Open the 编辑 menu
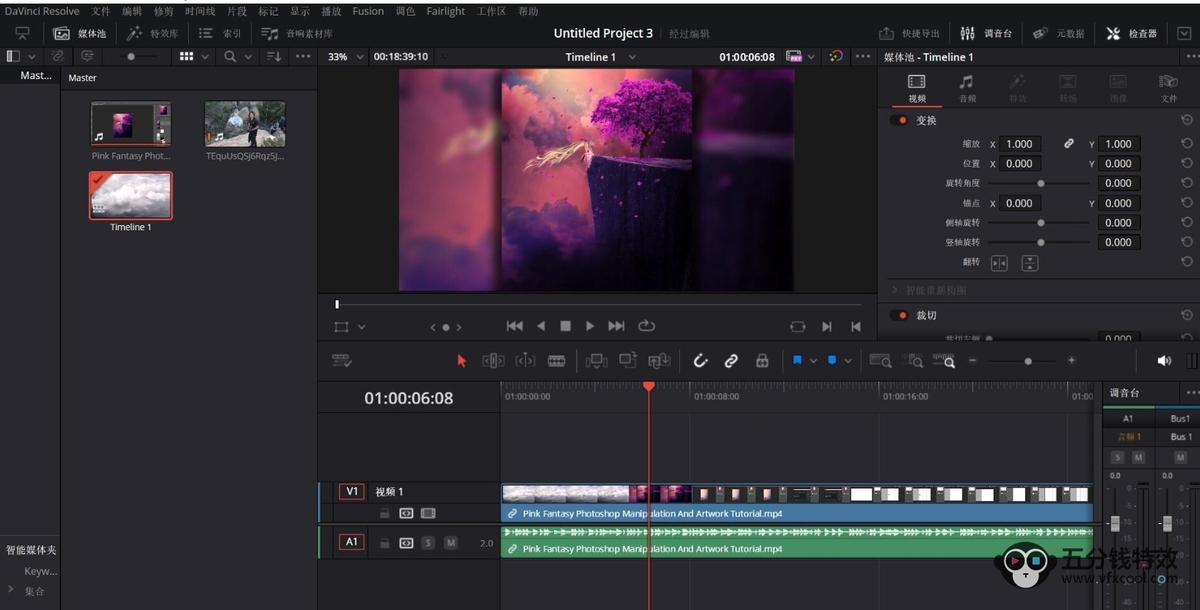This screenshot has width=1200, height=610. tap(132, 11)
